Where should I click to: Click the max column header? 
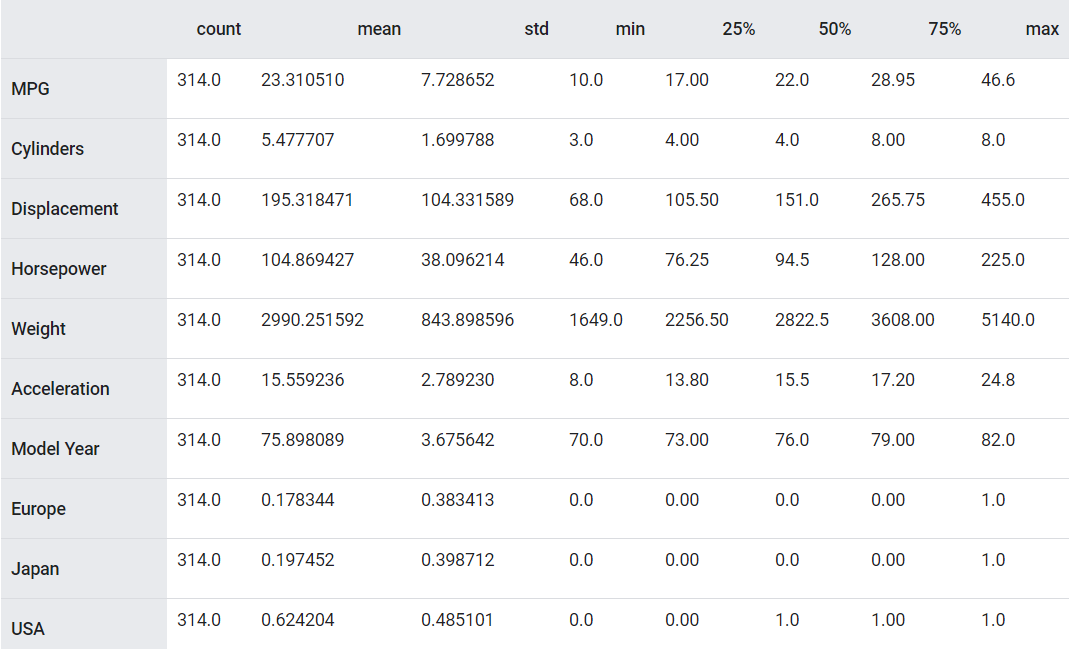[x=1042, y=29]
